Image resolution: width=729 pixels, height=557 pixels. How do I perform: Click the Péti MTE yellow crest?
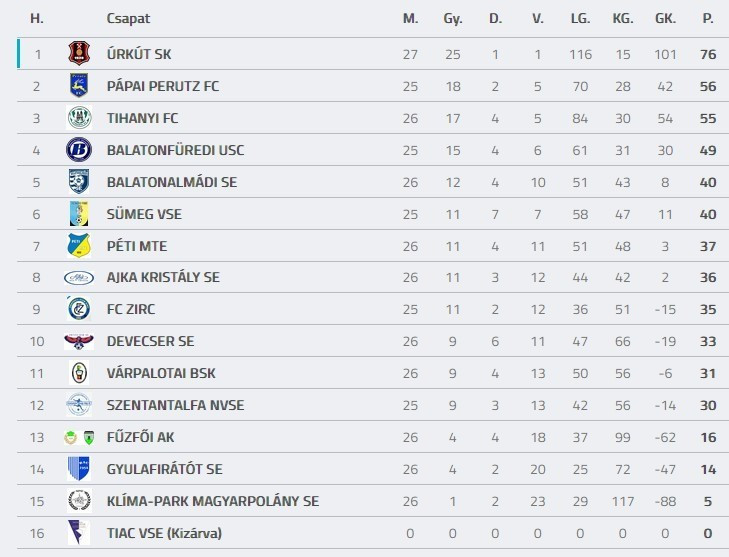pos(79,246)
